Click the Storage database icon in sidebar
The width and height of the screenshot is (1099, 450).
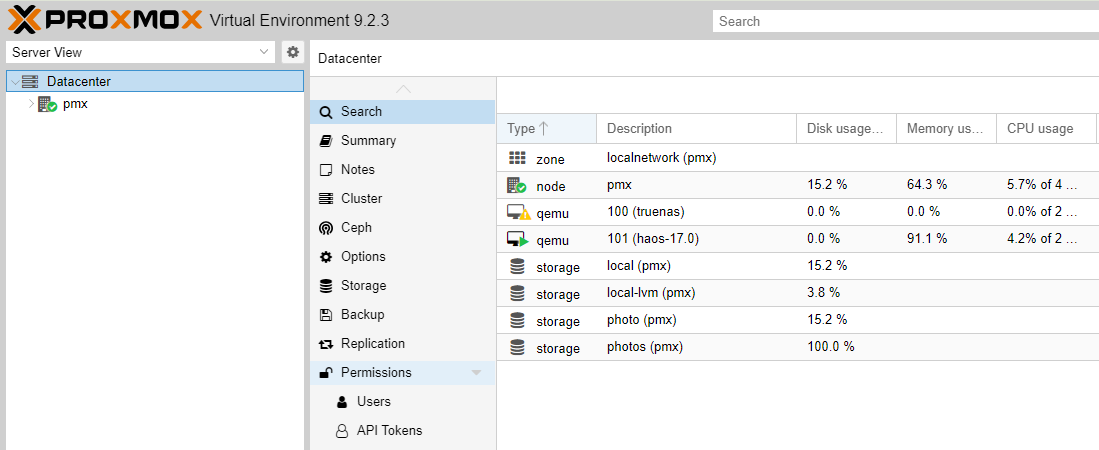(326, 286)
